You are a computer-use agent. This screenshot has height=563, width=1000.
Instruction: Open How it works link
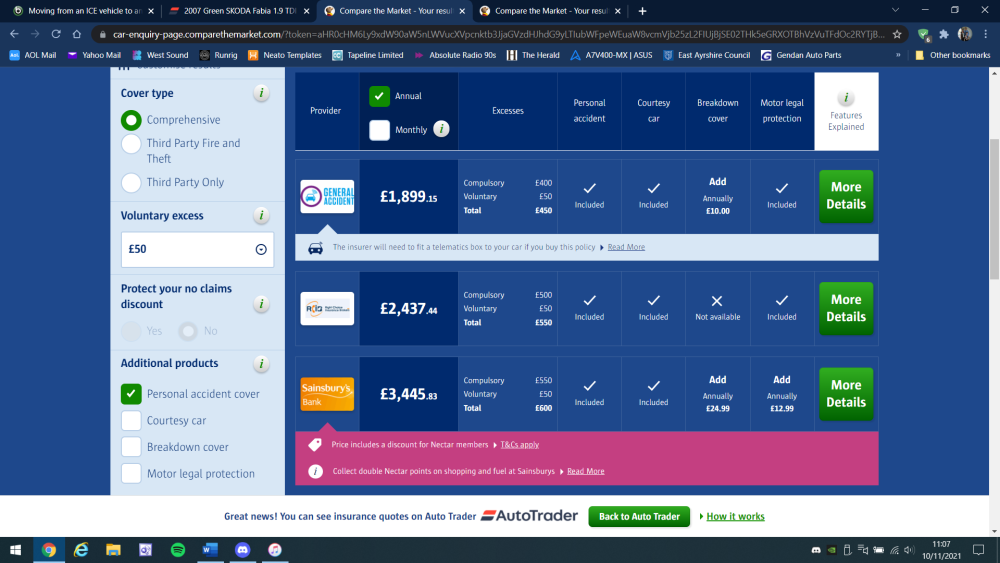tap(735, 516)
